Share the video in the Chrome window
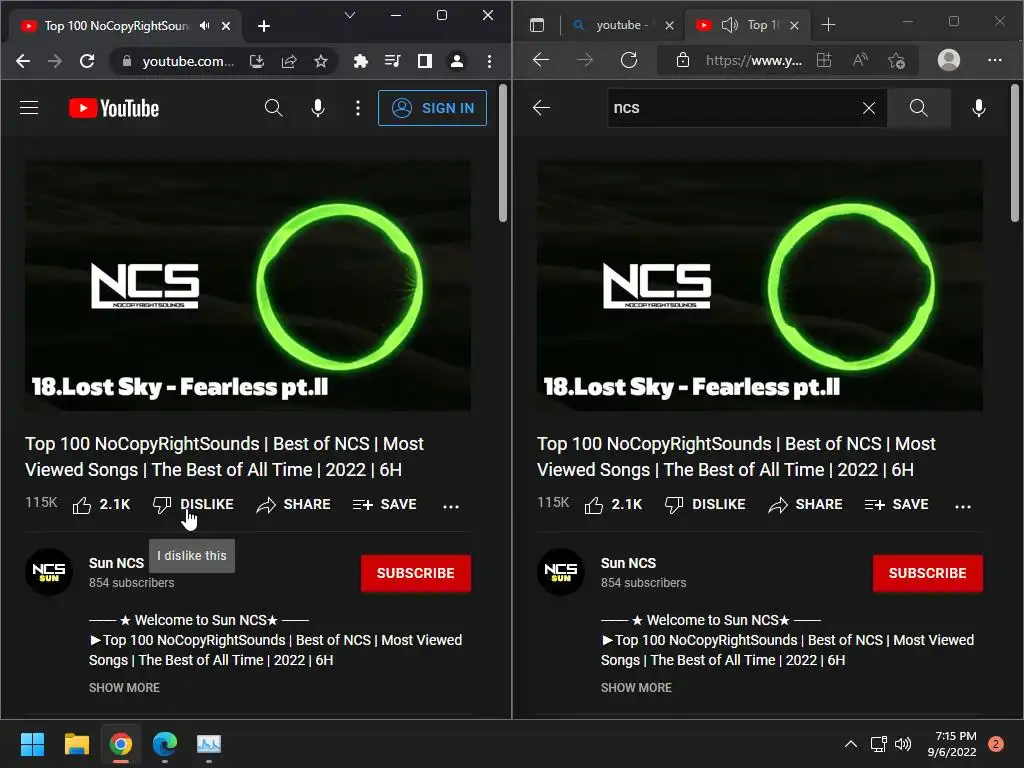 [294, 504]
